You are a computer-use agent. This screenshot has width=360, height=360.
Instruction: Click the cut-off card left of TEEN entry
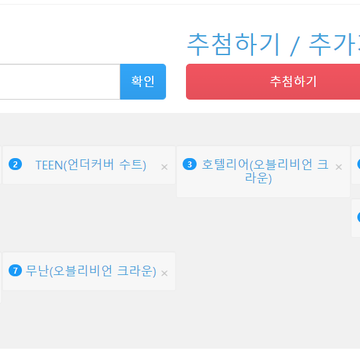pyautogui.click(x=1, y=165)
